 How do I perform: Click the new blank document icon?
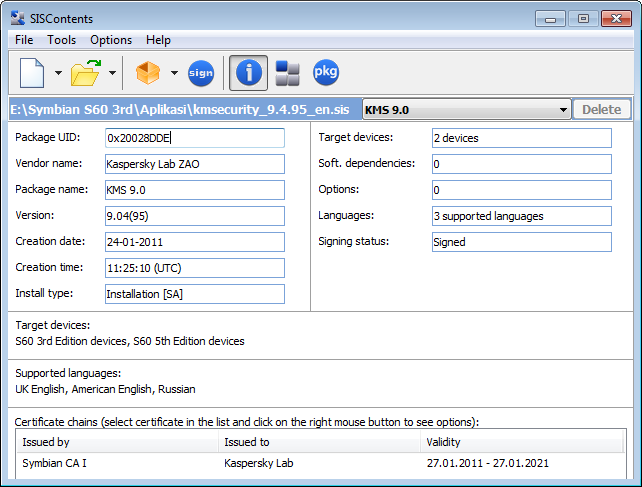[32, 73]
